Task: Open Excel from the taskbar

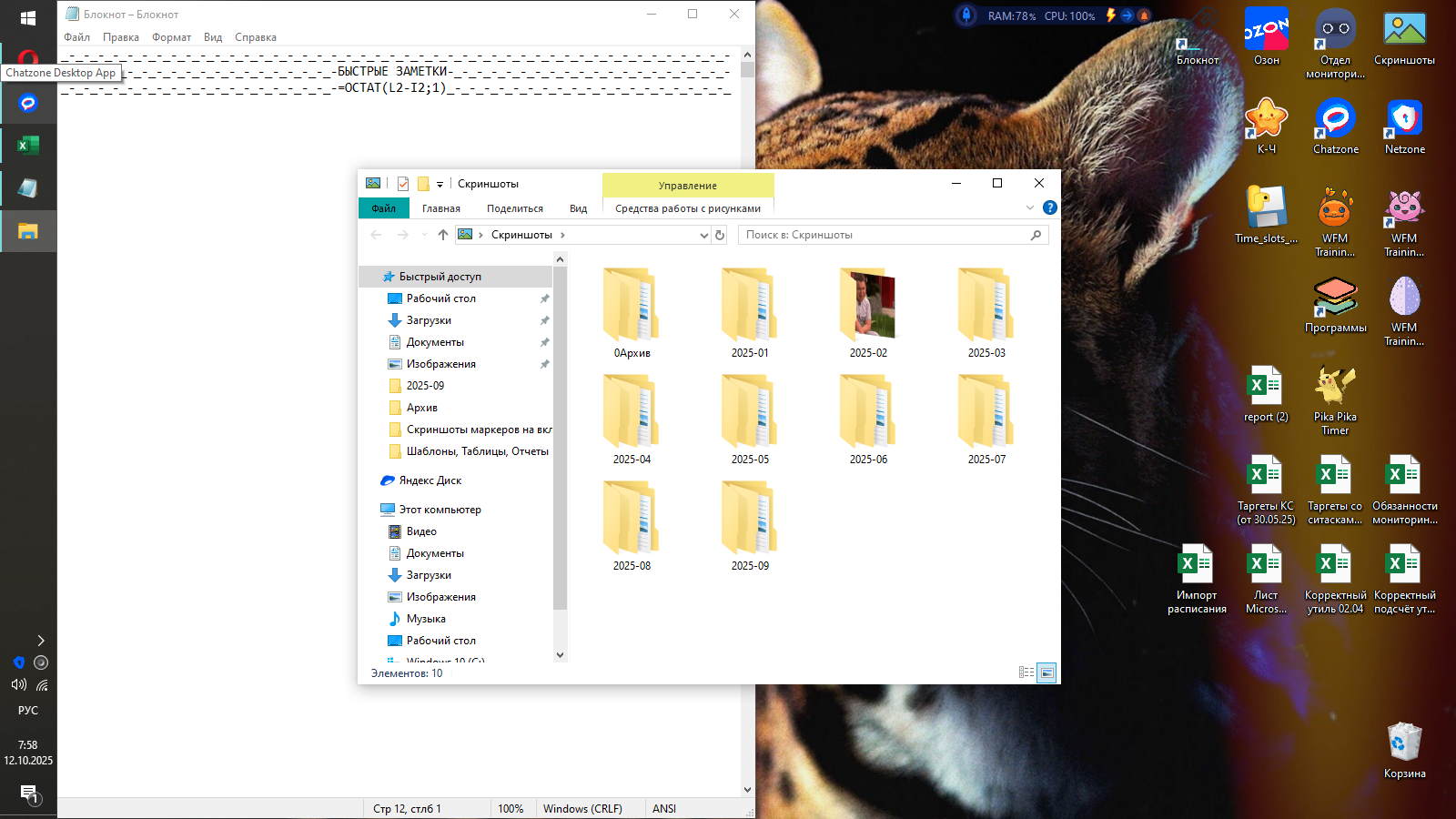Action: click(x=28, y=145)
